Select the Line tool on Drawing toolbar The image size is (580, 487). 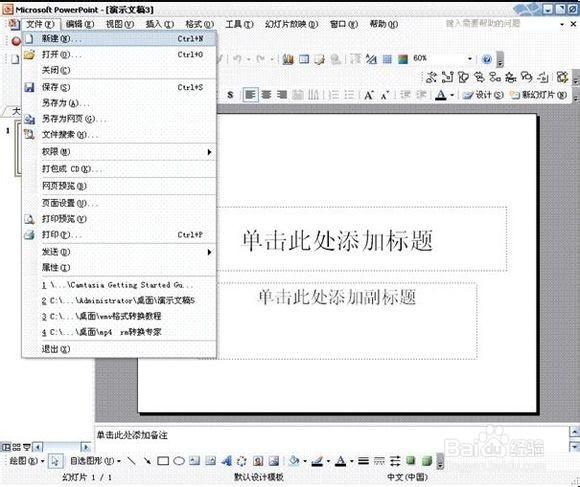[131, 461]
